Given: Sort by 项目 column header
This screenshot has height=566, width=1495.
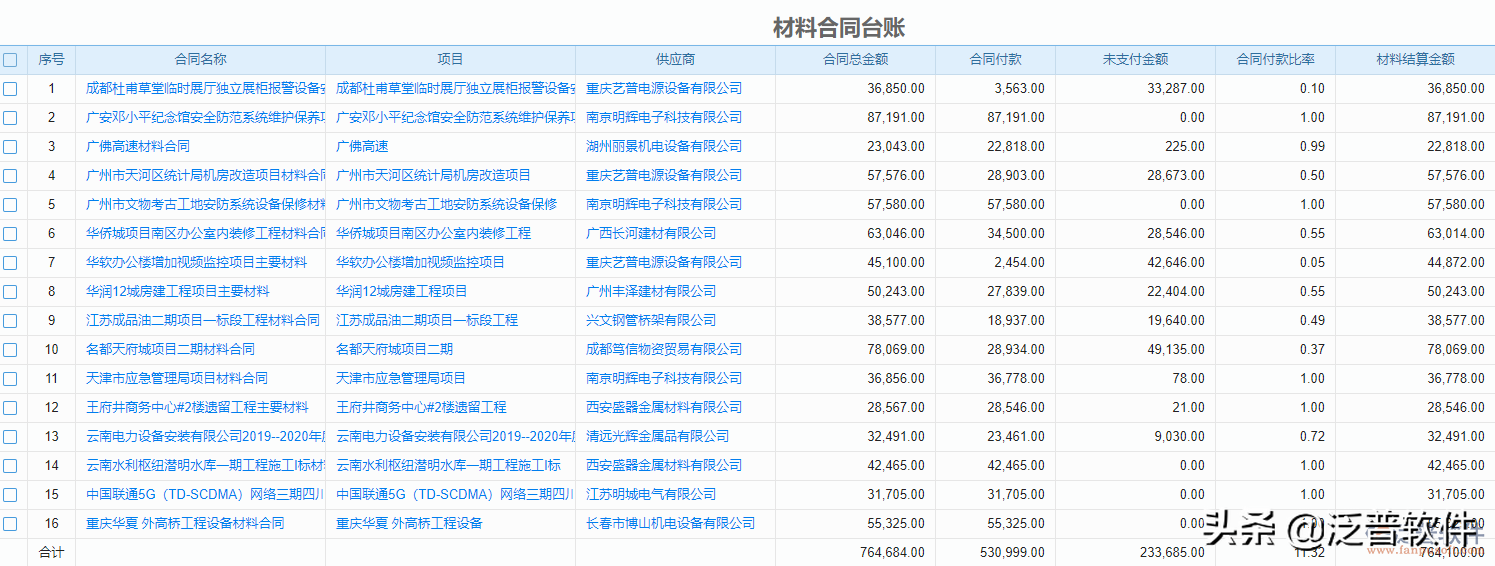Looking at the screenshot, I should click(451, 60).
